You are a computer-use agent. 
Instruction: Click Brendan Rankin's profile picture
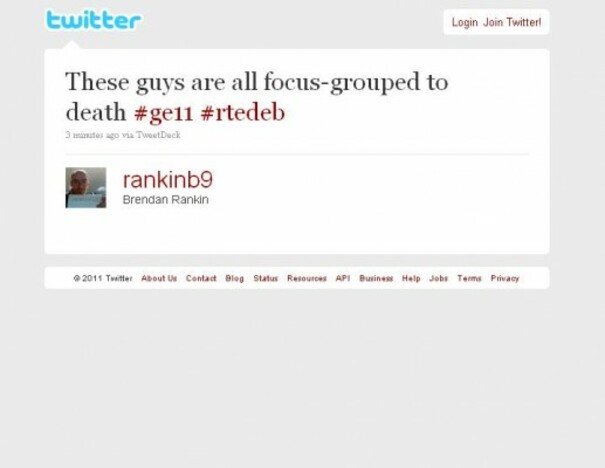pyautogui.click(x=86, y=188)
